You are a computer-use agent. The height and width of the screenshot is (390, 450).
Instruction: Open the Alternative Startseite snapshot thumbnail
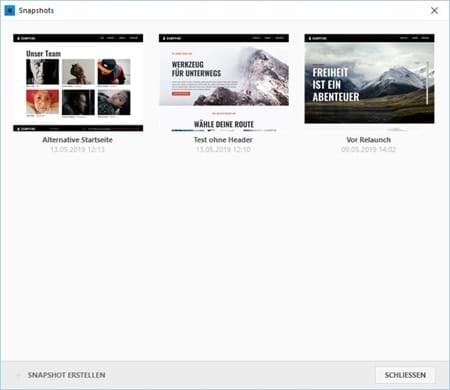click(x=78, y=83)
